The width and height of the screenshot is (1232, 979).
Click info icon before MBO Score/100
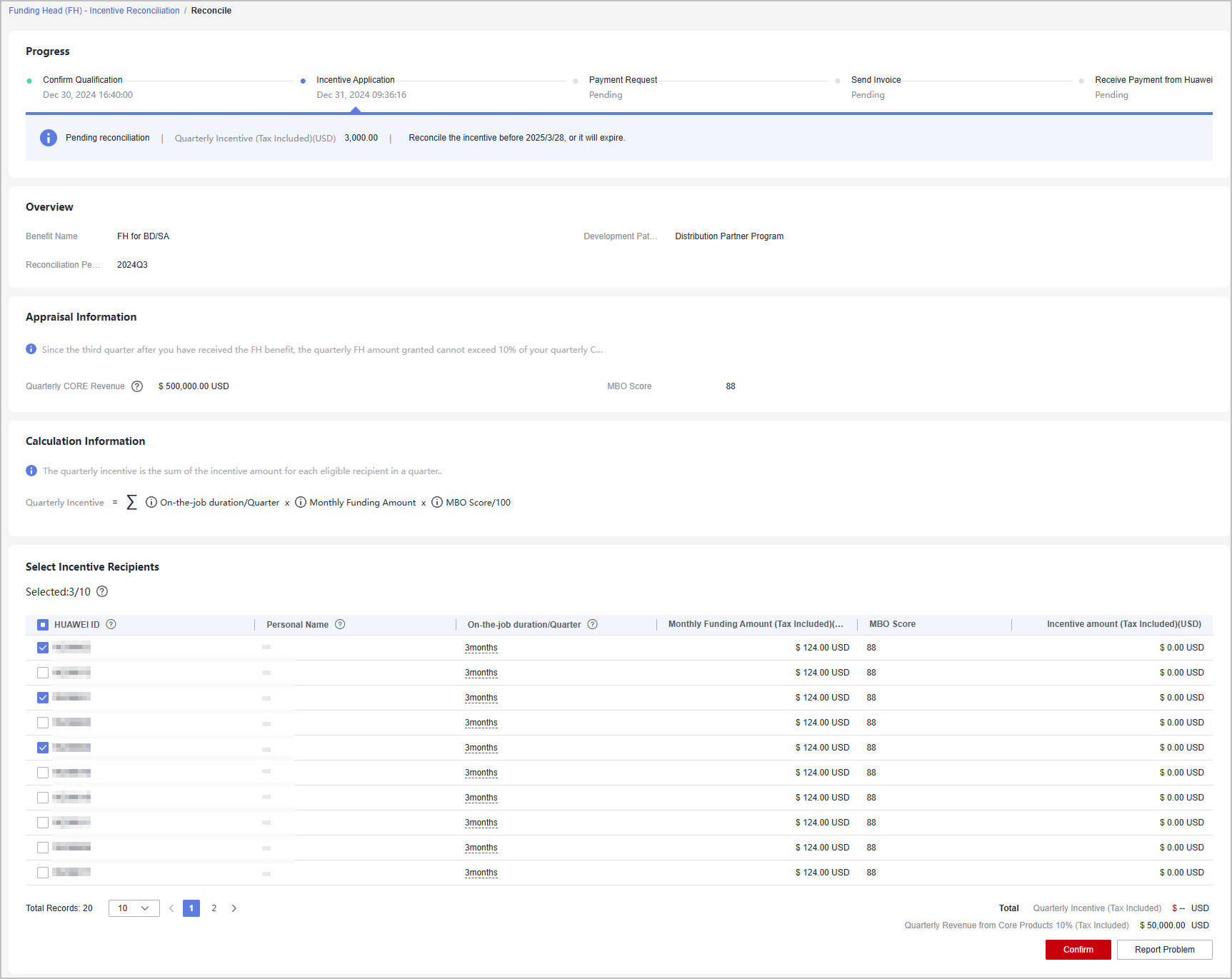(437, 503)
